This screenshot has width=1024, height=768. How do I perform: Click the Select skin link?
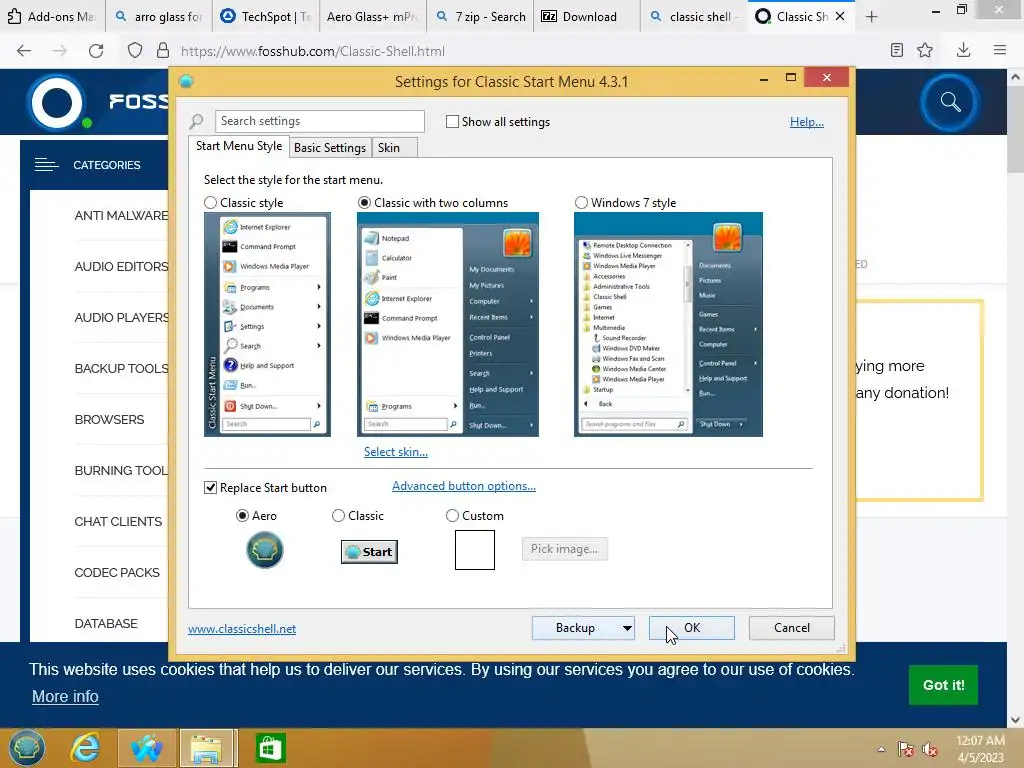[x=396, y=452]
